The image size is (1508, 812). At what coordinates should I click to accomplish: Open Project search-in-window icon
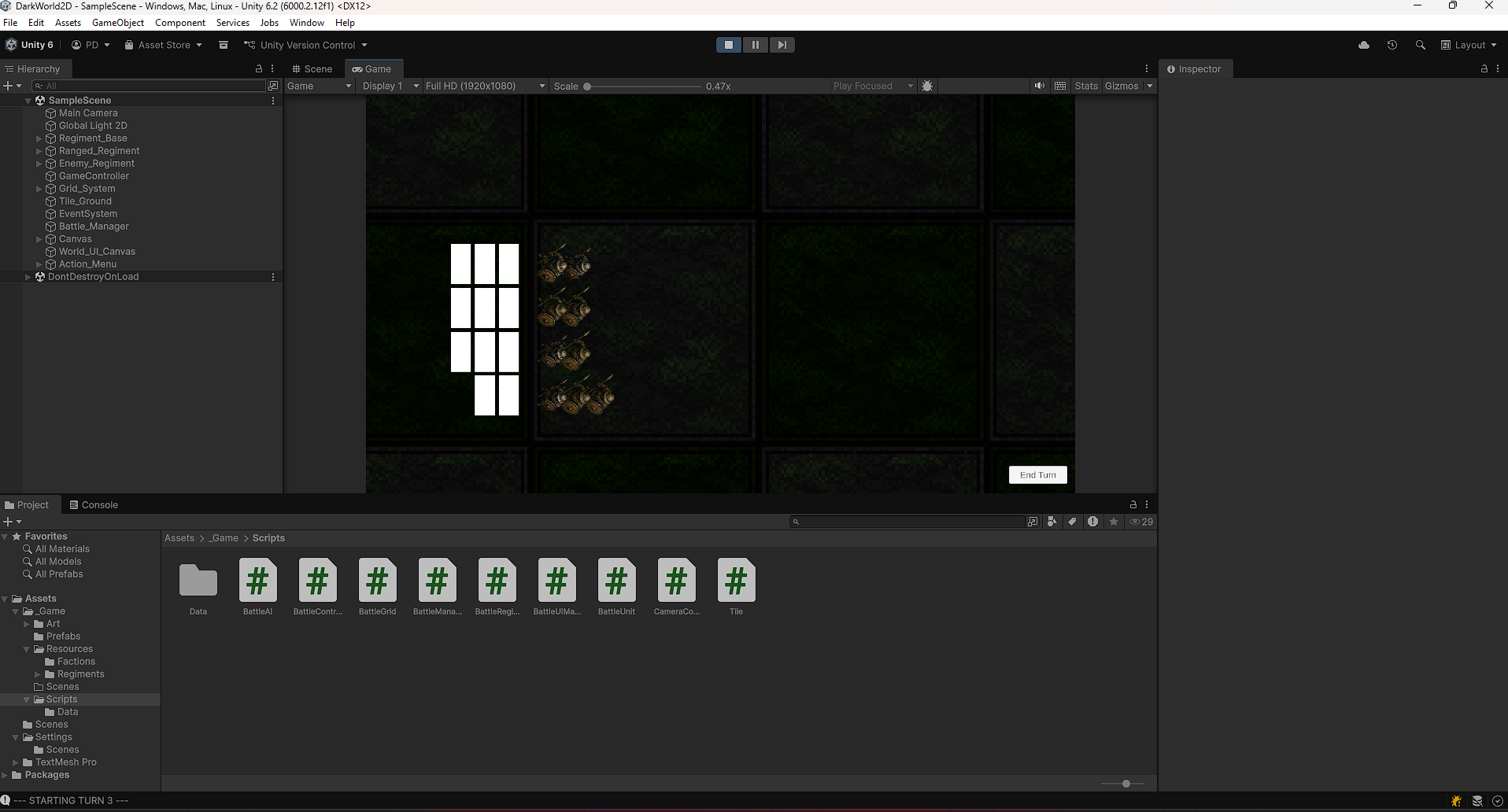click(x=1033, y=522)
